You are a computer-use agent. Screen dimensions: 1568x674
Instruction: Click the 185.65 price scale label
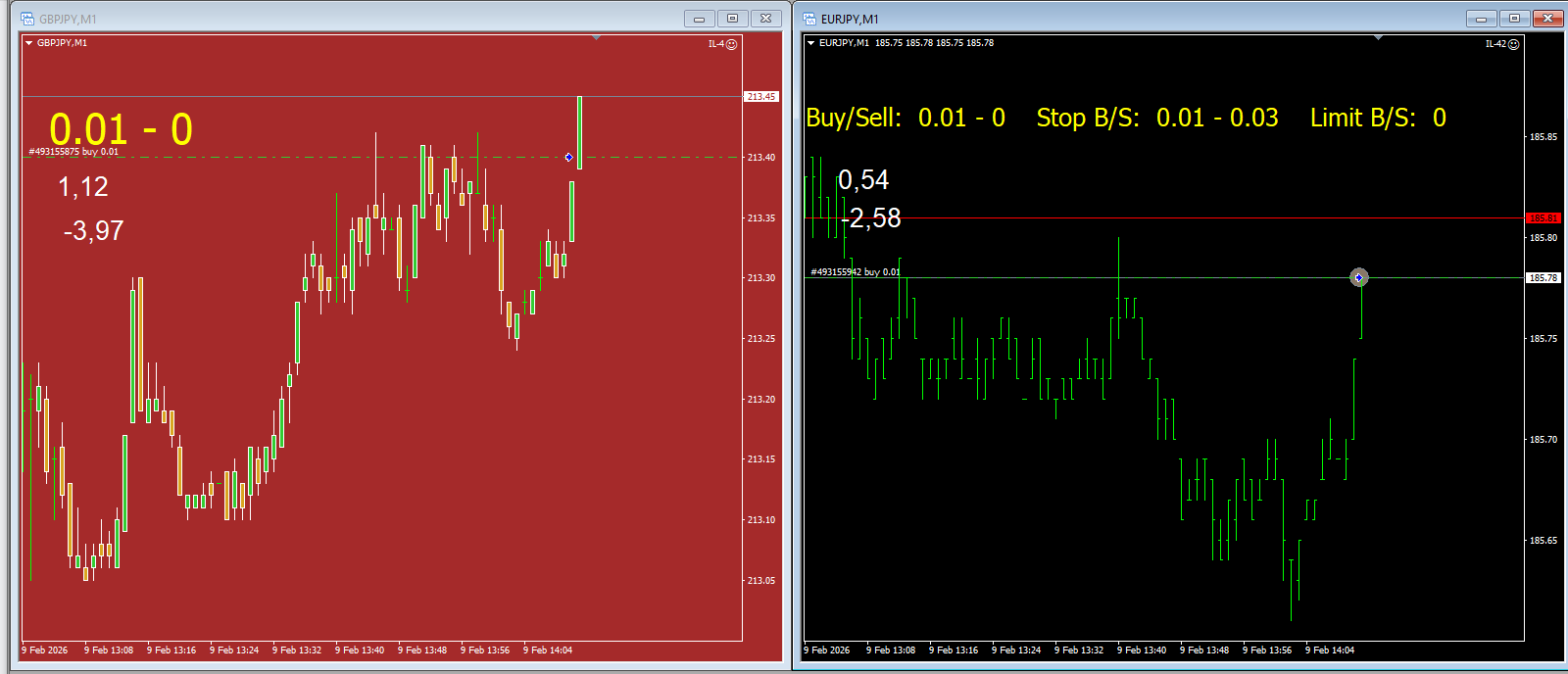pyautogui.click(x=1543, y=540)
